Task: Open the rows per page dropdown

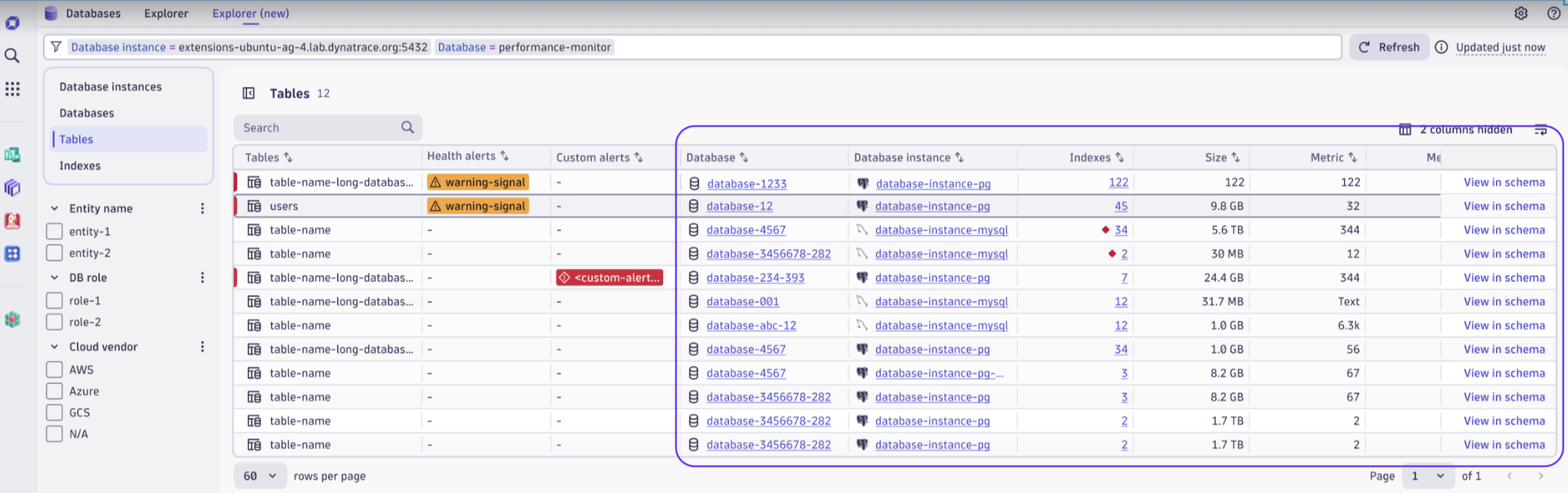Action: [x=260, y=476]
